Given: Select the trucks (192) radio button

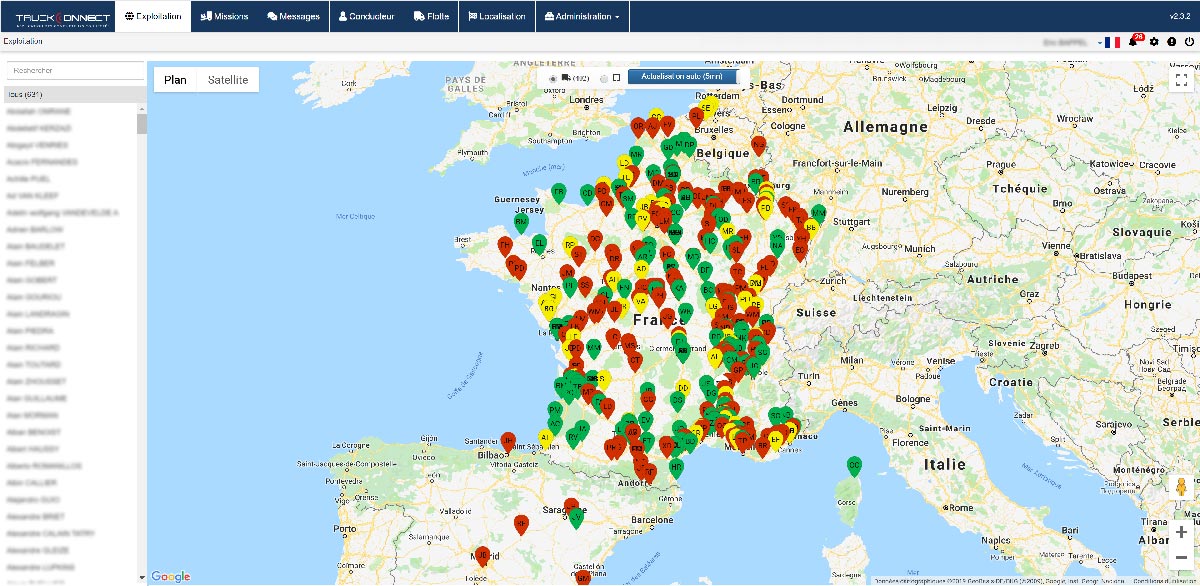Looking at the screenshot, I should (x=552, y=78).
